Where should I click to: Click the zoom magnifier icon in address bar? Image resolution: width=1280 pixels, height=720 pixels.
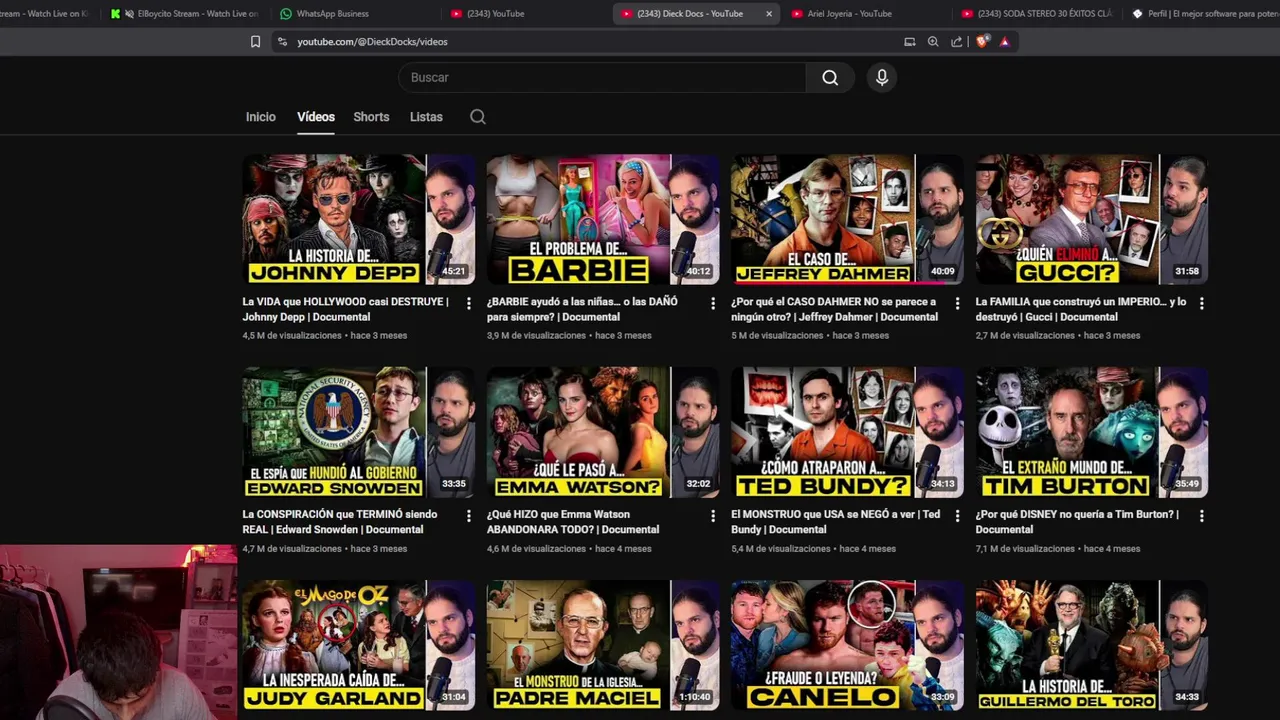pyautogui.click(x=933, y=42)
